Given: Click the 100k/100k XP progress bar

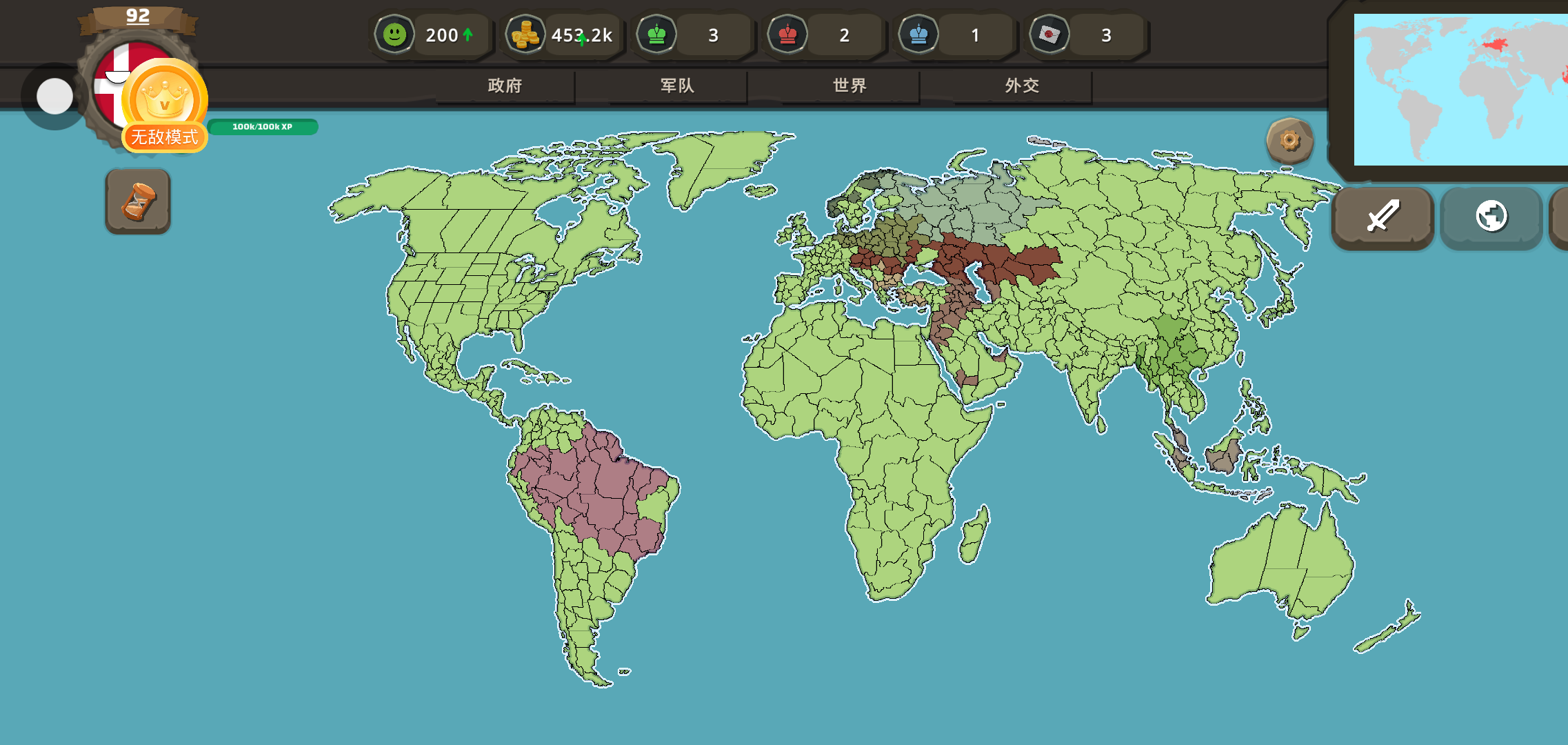Looking at the screenshot, I should pos(263,127).
